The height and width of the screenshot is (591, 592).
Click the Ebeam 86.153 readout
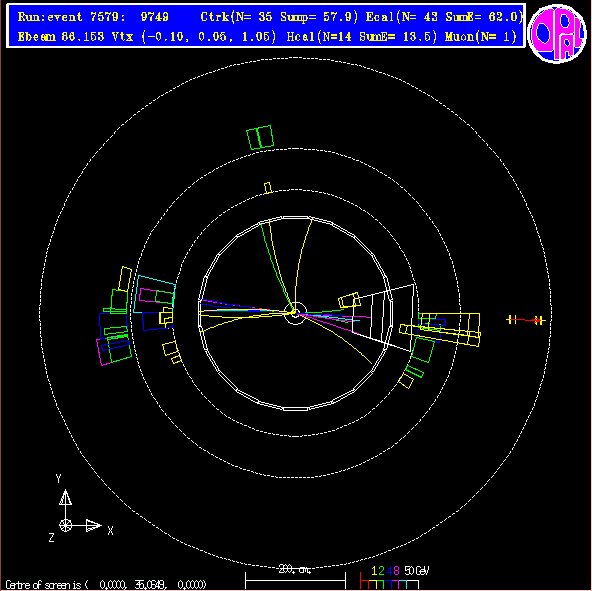(61, 37)
